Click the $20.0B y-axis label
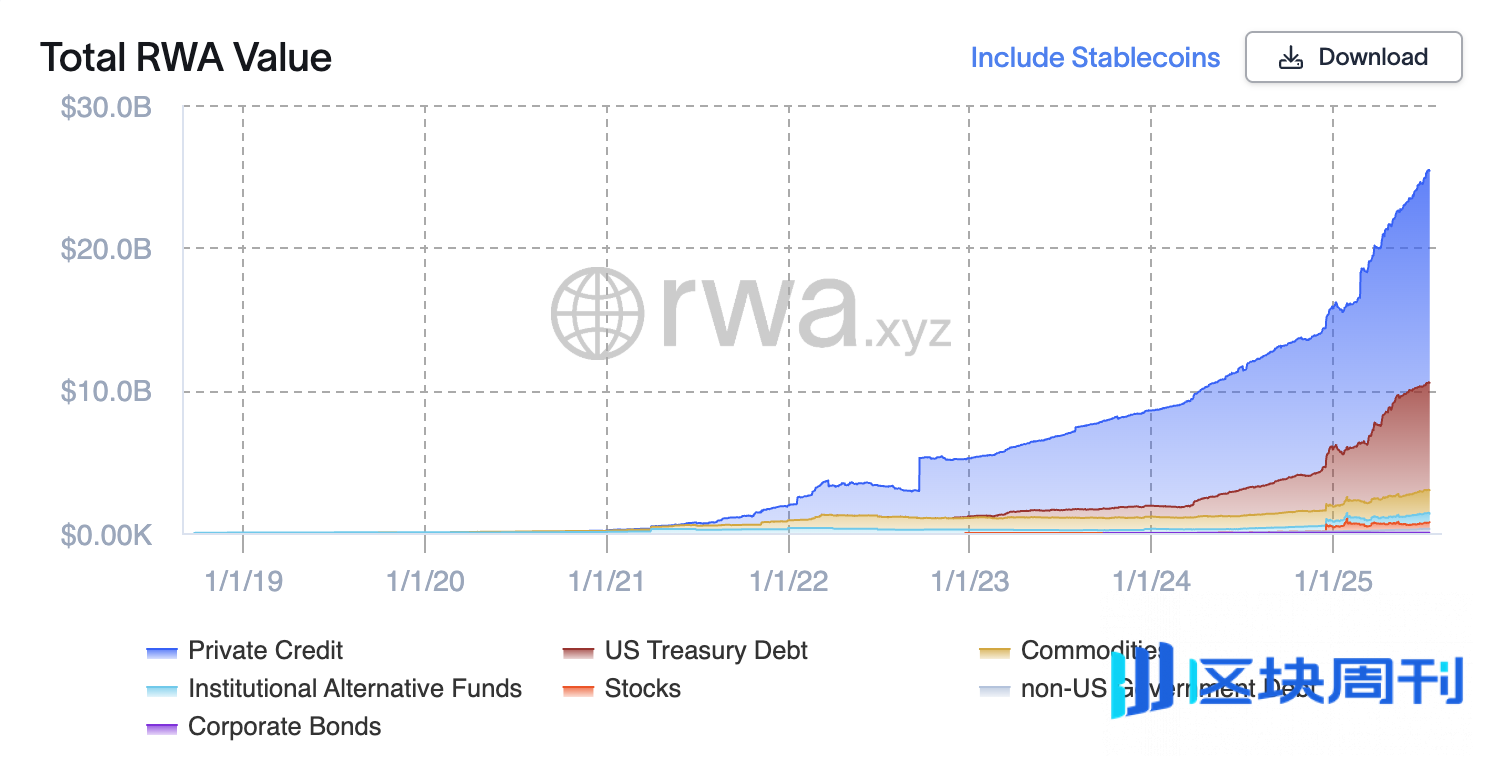Viewport: 1494px width, 772px height. pos(106,248)
